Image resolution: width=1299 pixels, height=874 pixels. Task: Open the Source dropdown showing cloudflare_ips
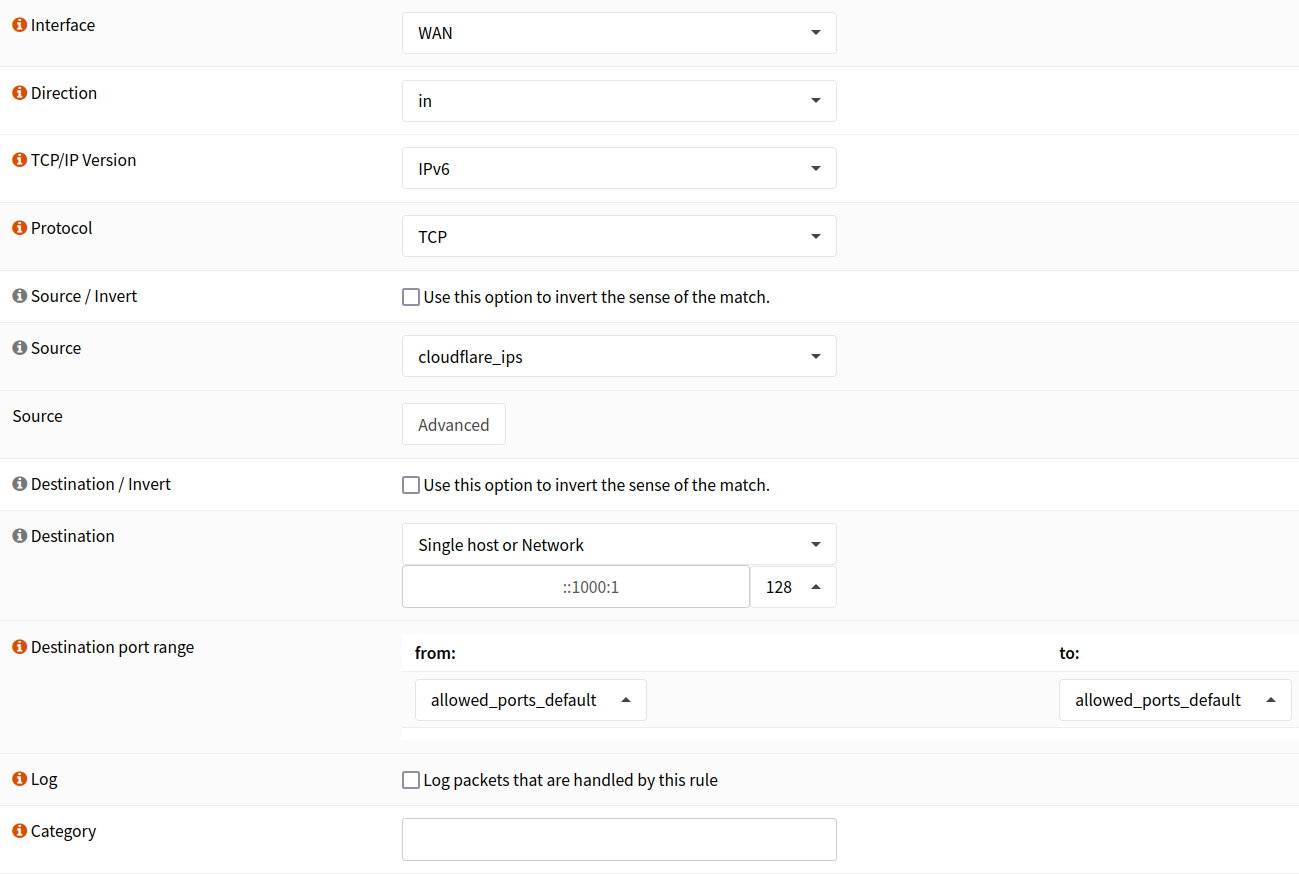618,356
